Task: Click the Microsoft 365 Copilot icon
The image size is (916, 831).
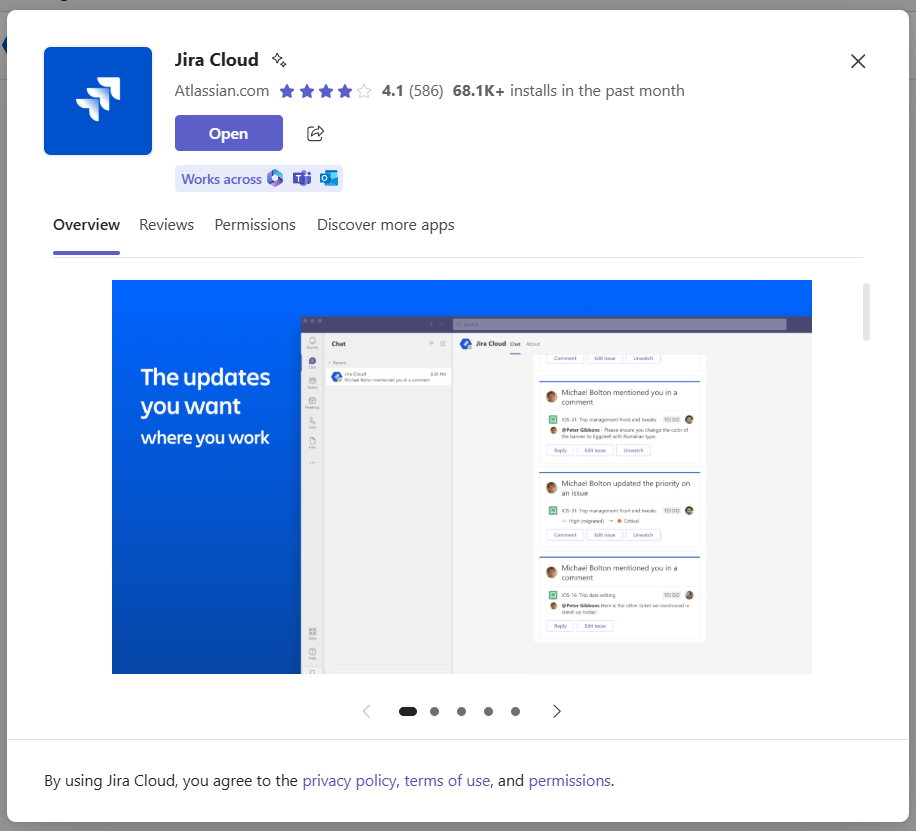Action: coord(275,178)
